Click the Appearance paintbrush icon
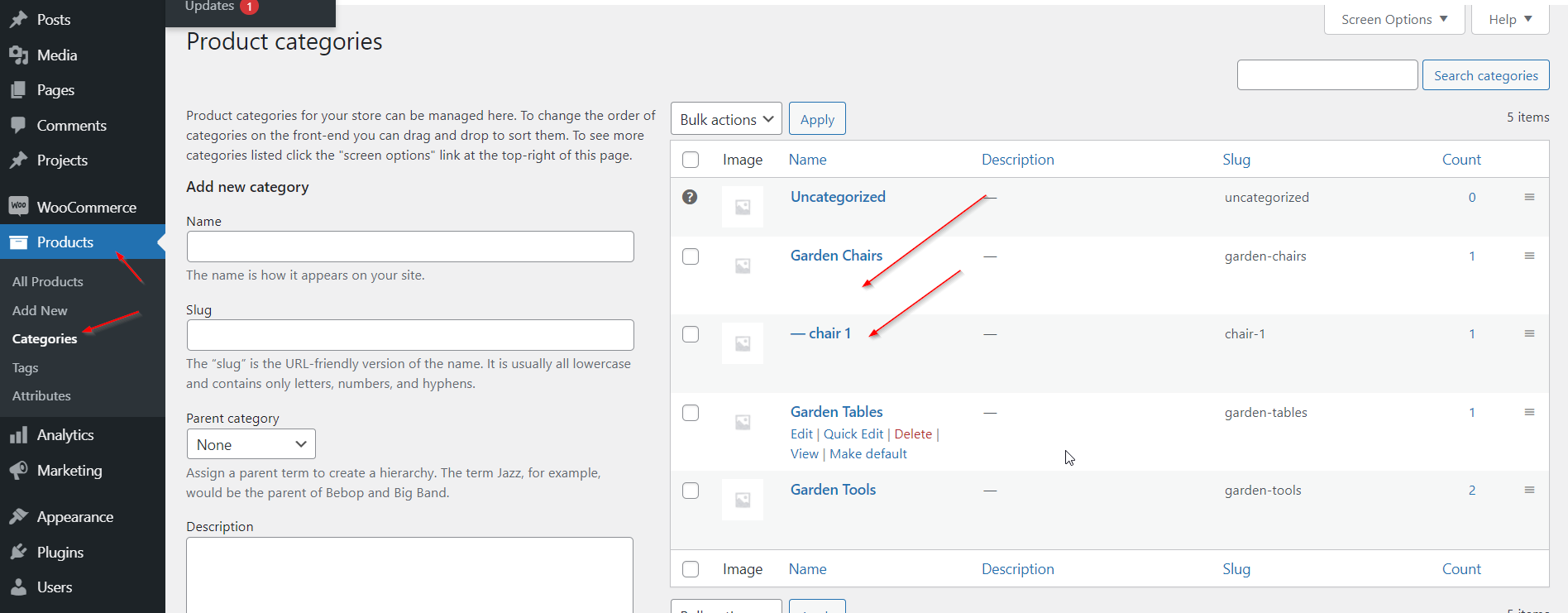This screenshot has height=613, width=1568. coord(18,517)
